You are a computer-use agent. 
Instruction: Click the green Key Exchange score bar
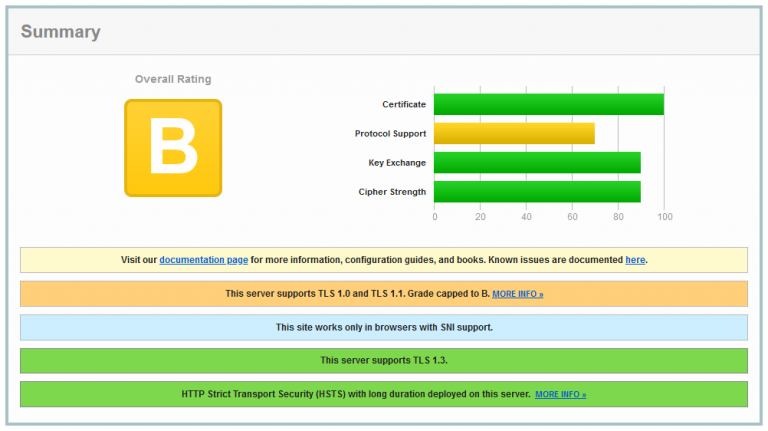(x=537, y=163)
